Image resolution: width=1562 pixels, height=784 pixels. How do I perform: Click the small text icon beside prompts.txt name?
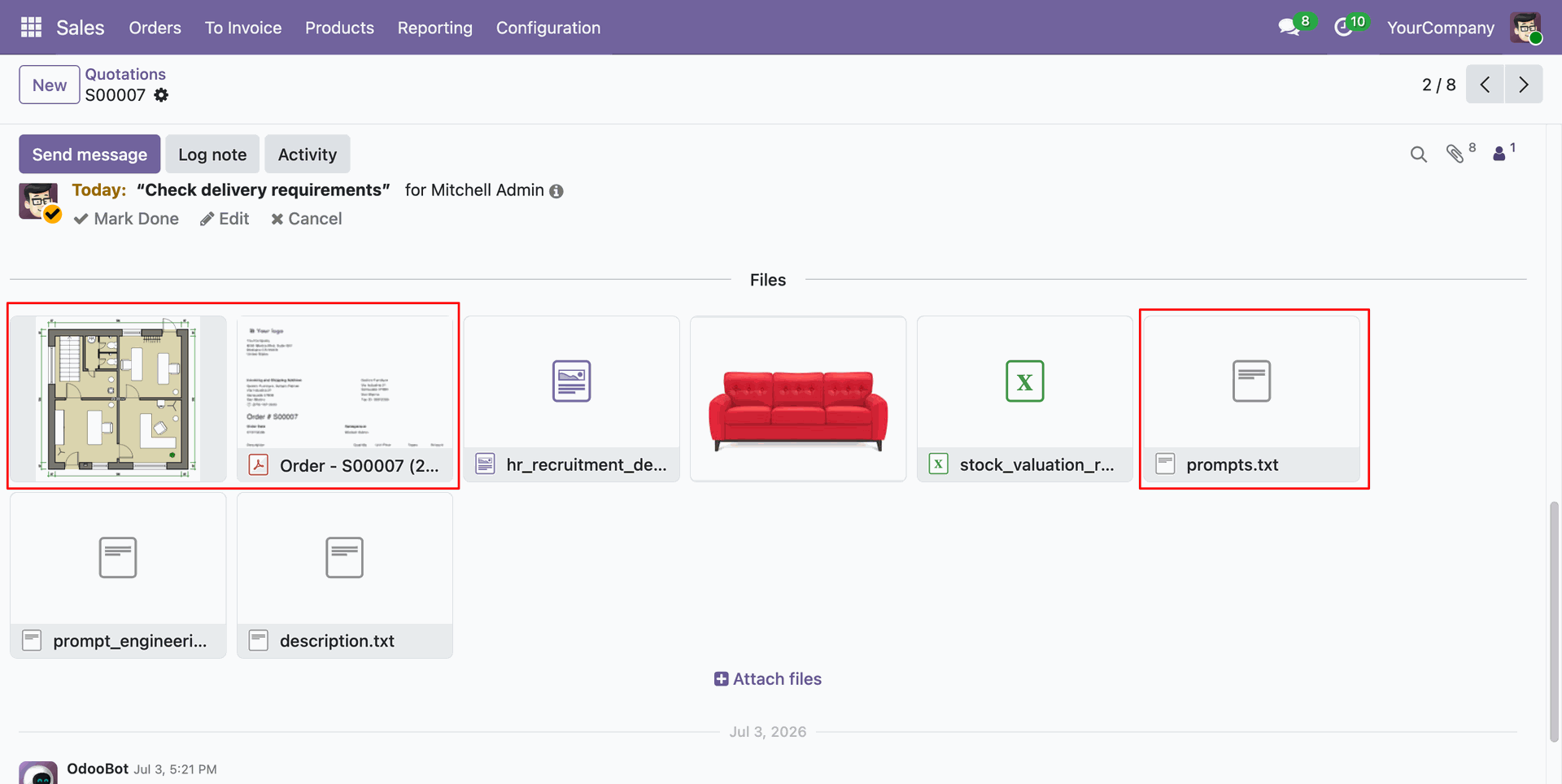point(1165,464)
